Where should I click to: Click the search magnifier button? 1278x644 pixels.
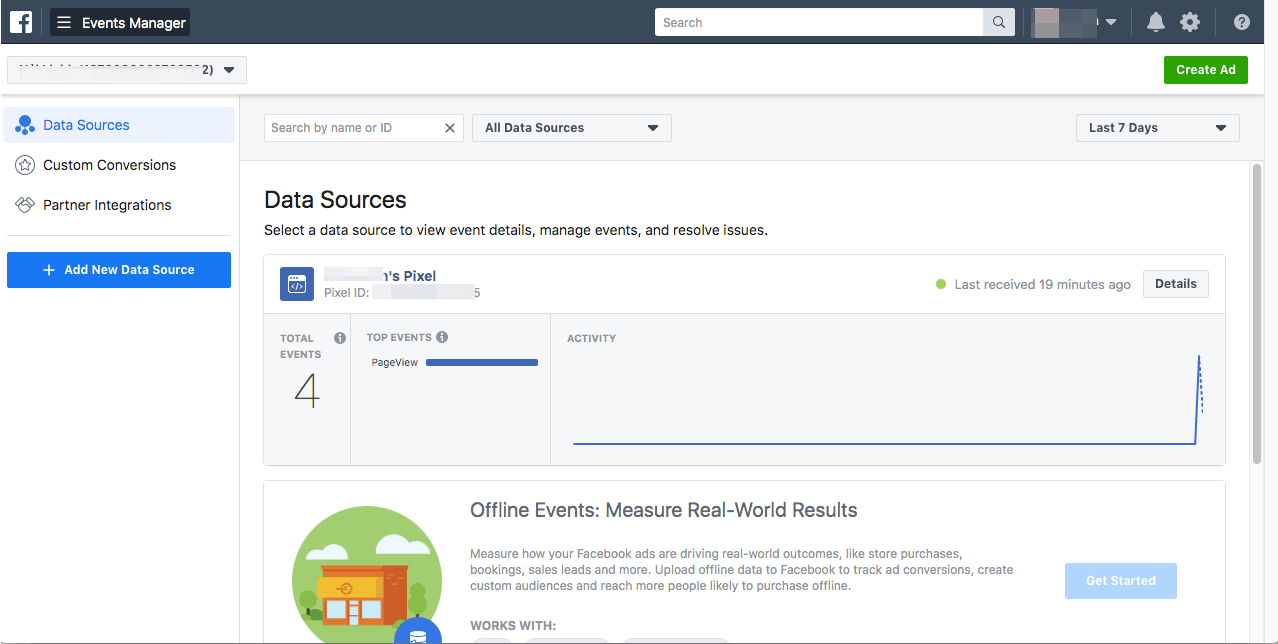tap(999, 22)
